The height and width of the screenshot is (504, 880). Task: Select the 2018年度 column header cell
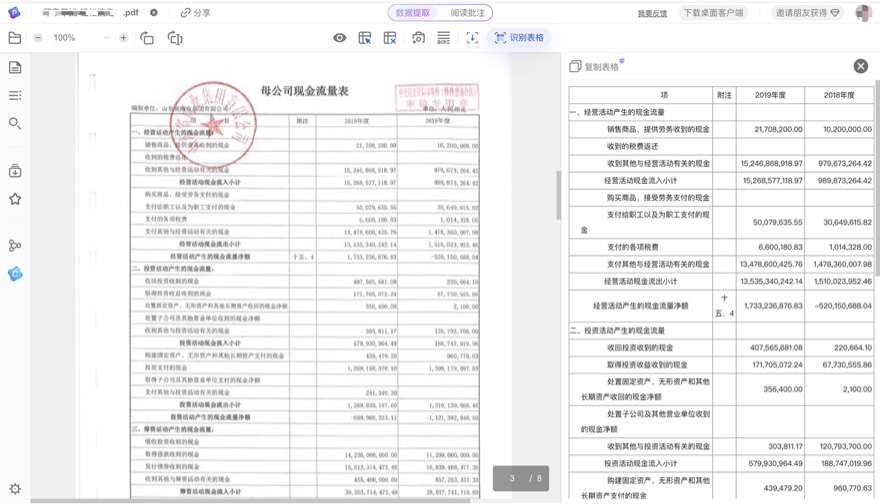pyautogui.click(x=839, y=95)
